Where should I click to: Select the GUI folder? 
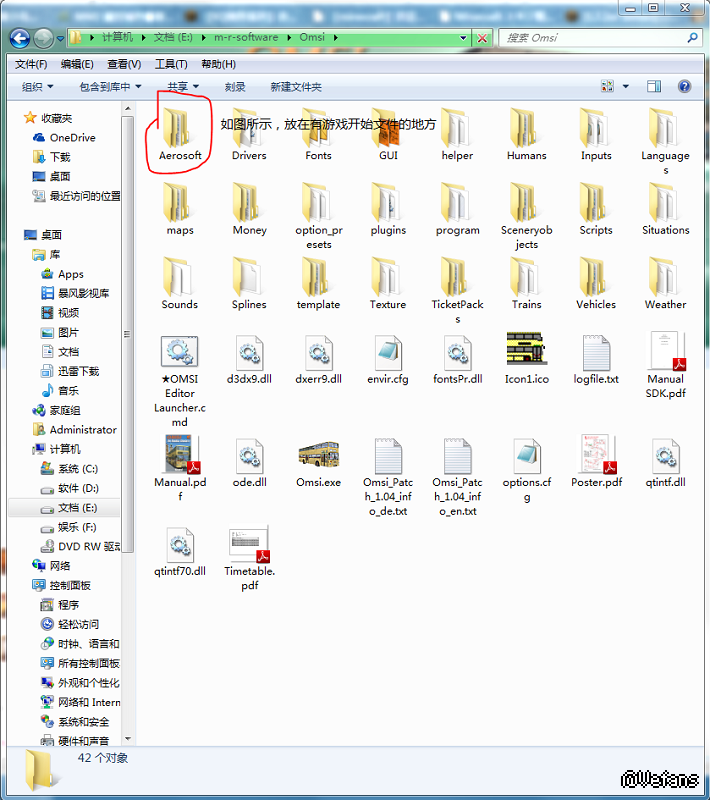tap(388, 135)
